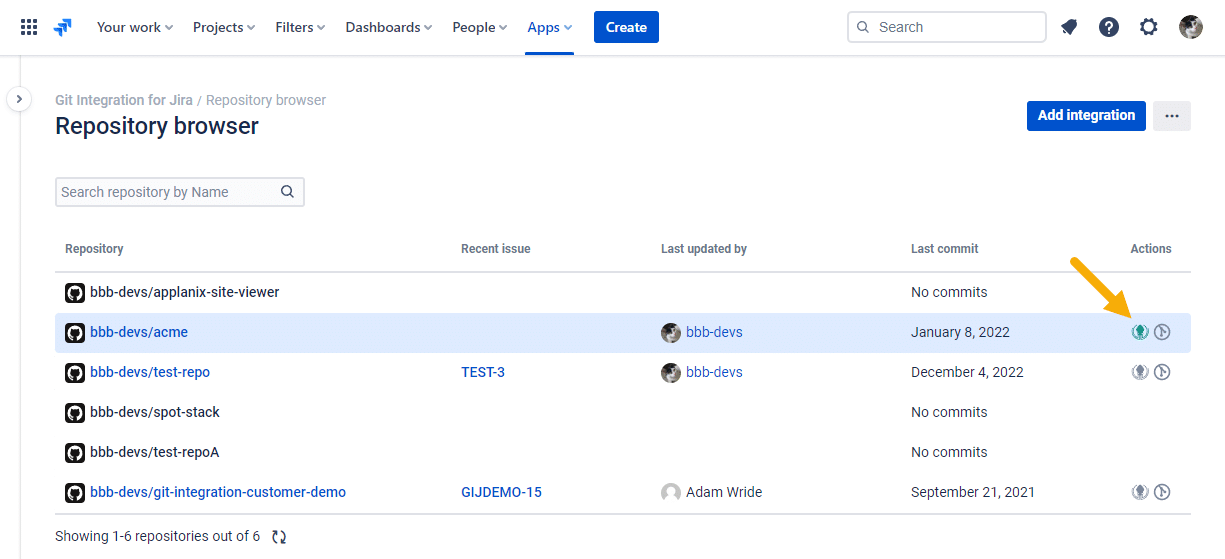
Task: Click the refresh icon beside repository count
Action: tap(279, 537)
